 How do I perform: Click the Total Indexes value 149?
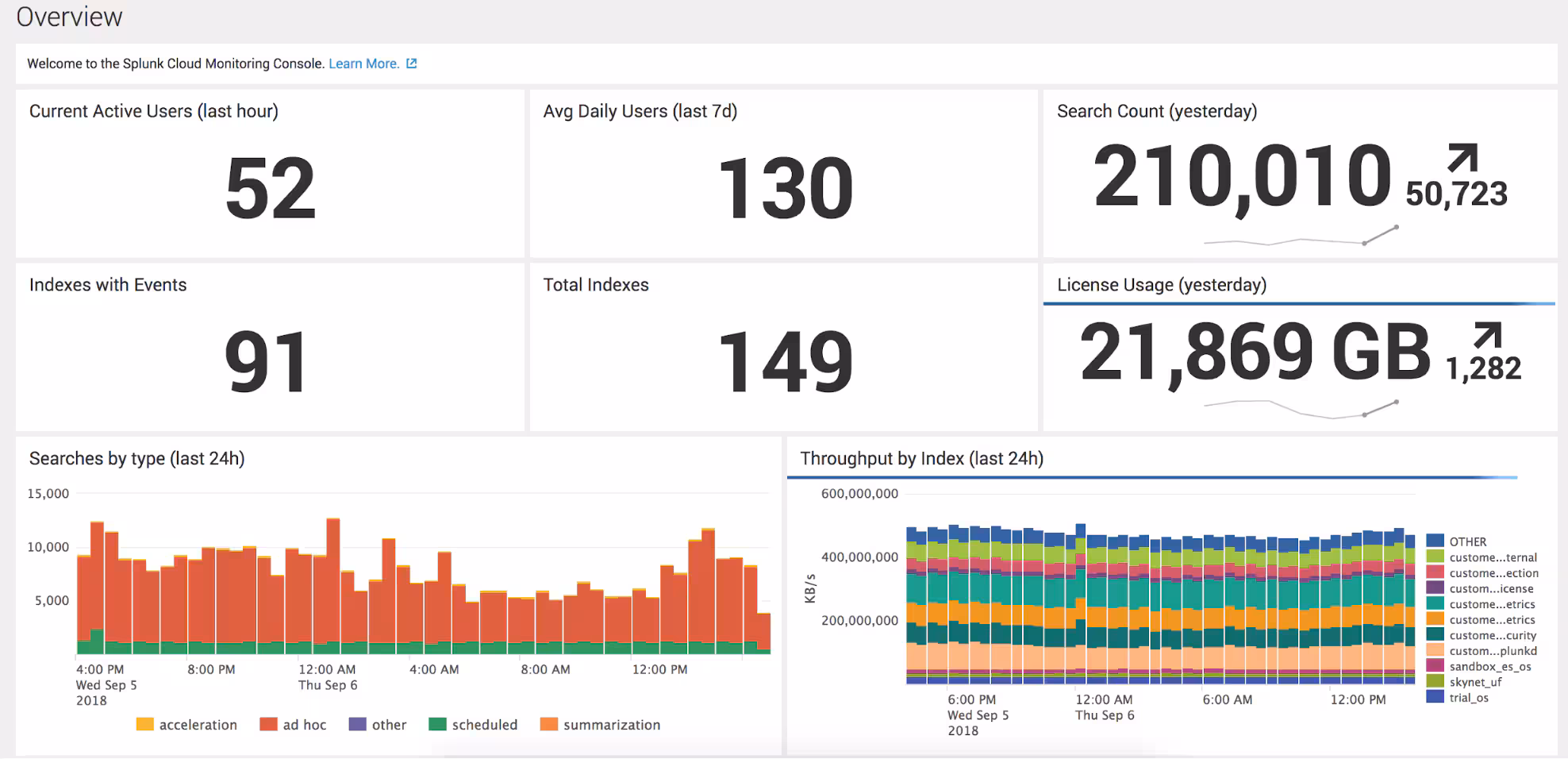[785, 362]
